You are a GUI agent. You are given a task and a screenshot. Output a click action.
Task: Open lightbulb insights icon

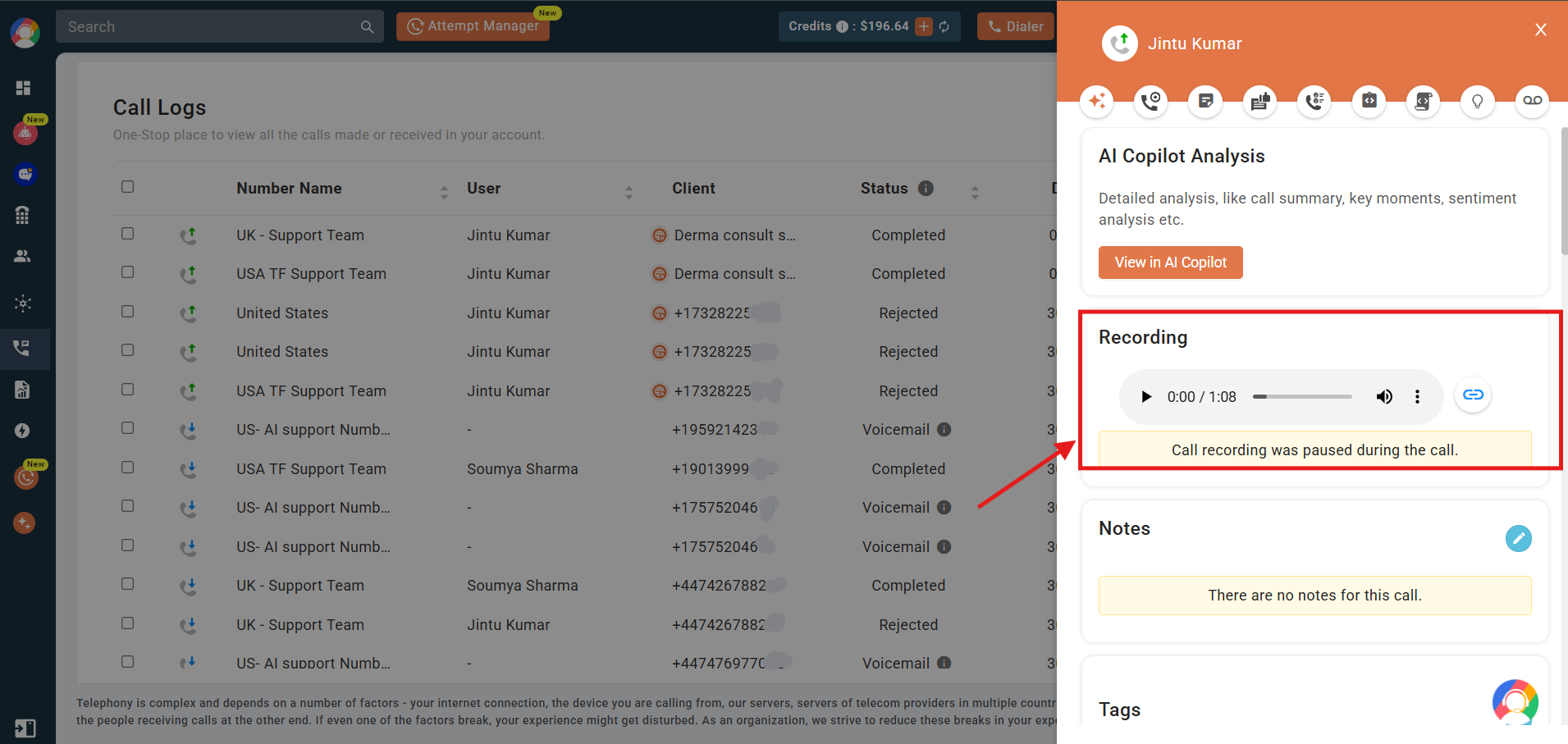[1477, 101]
